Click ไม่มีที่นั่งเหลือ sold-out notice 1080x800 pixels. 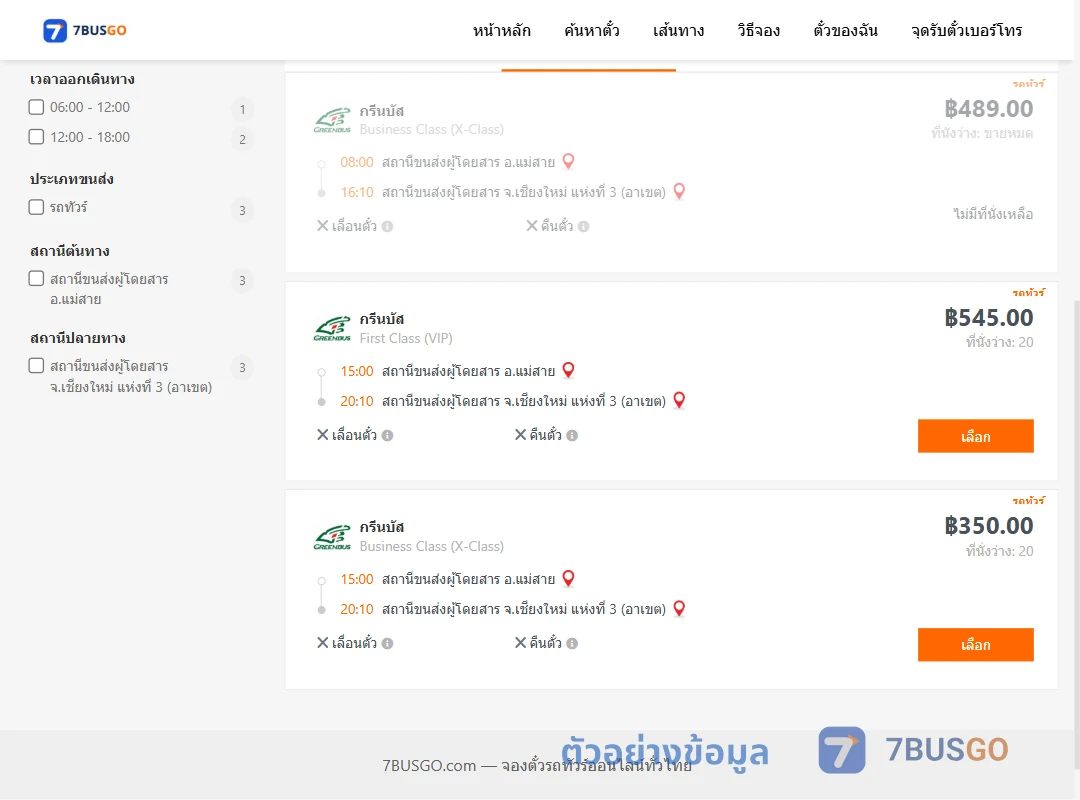pos(993,214)
